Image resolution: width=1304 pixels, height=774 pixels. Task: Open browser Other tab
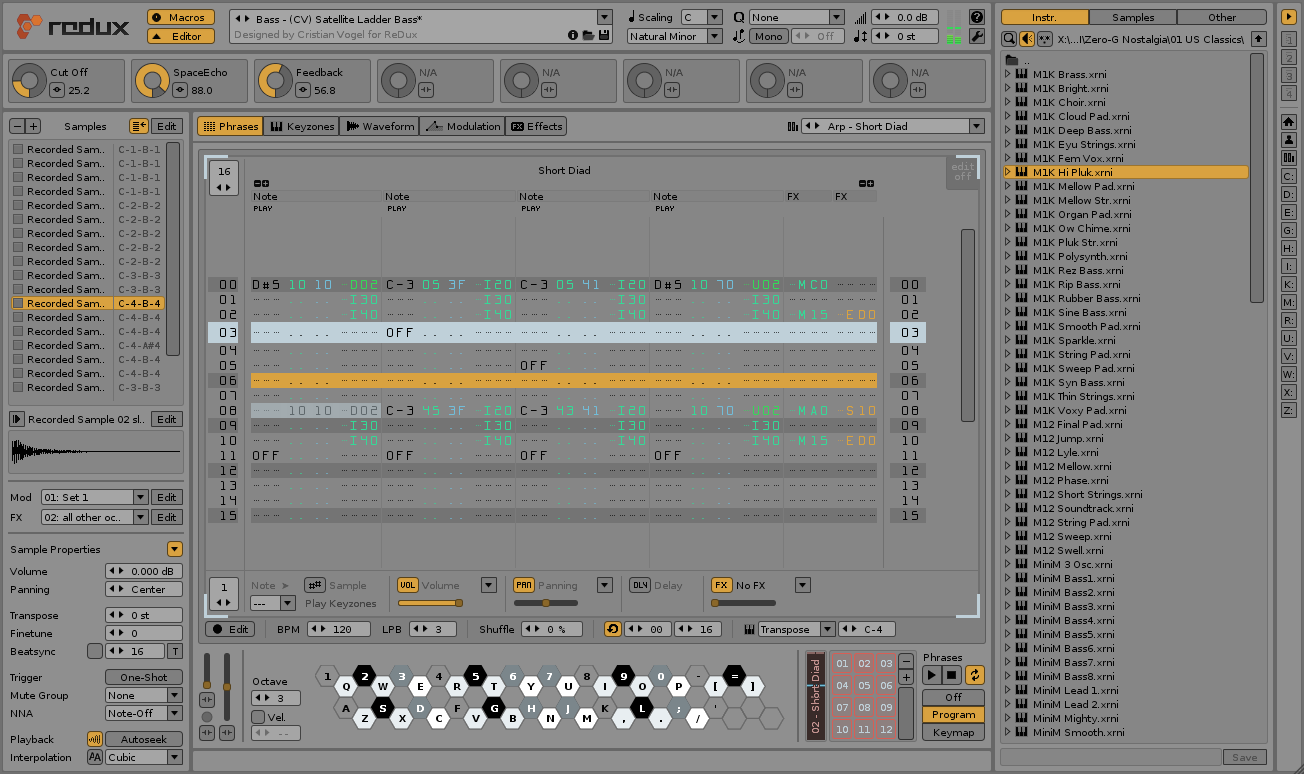tap(1221, 17)
